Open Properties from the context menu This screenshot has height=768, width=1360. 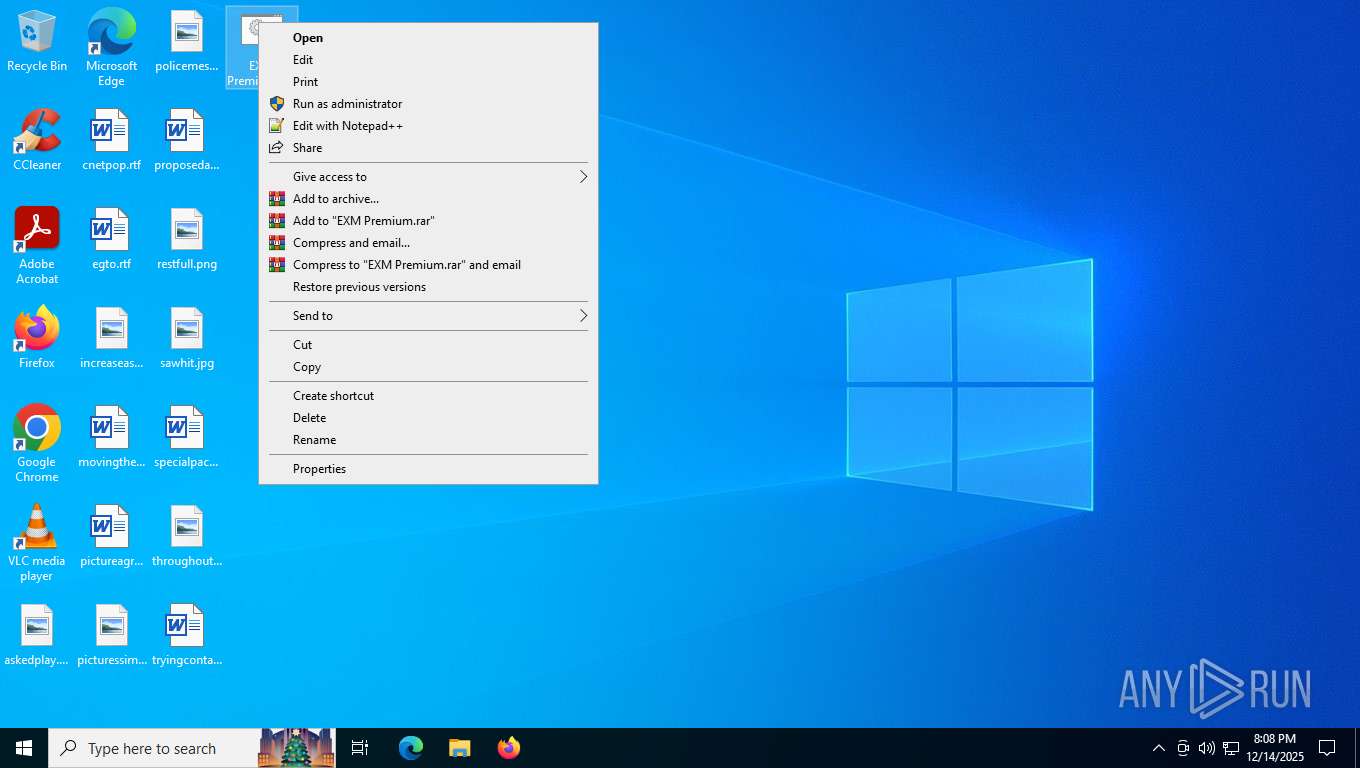click(428, 469)
